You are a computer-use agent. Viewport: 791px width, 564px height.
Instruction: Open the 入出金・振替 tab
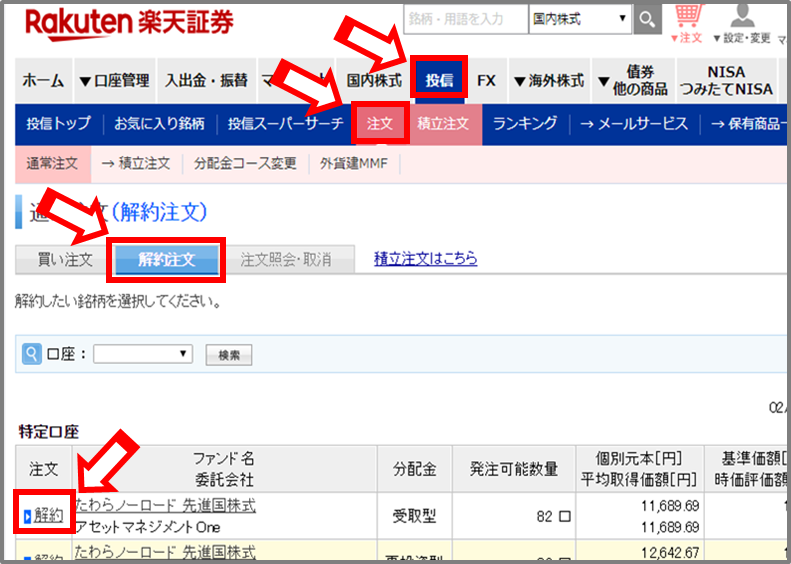[x=206, y=81]
